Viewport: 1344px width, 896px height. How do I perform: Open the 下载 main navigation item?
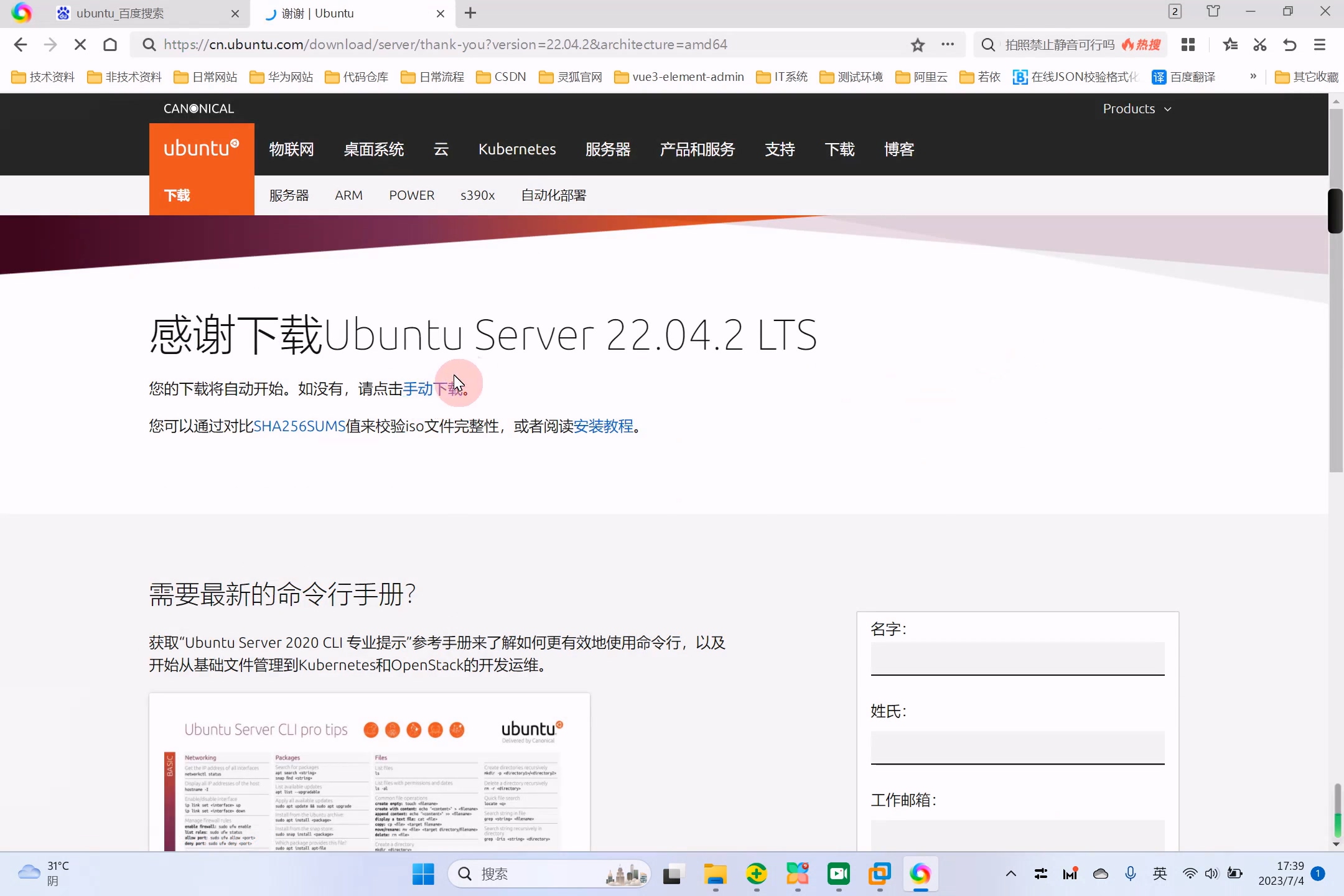point(839,149)
